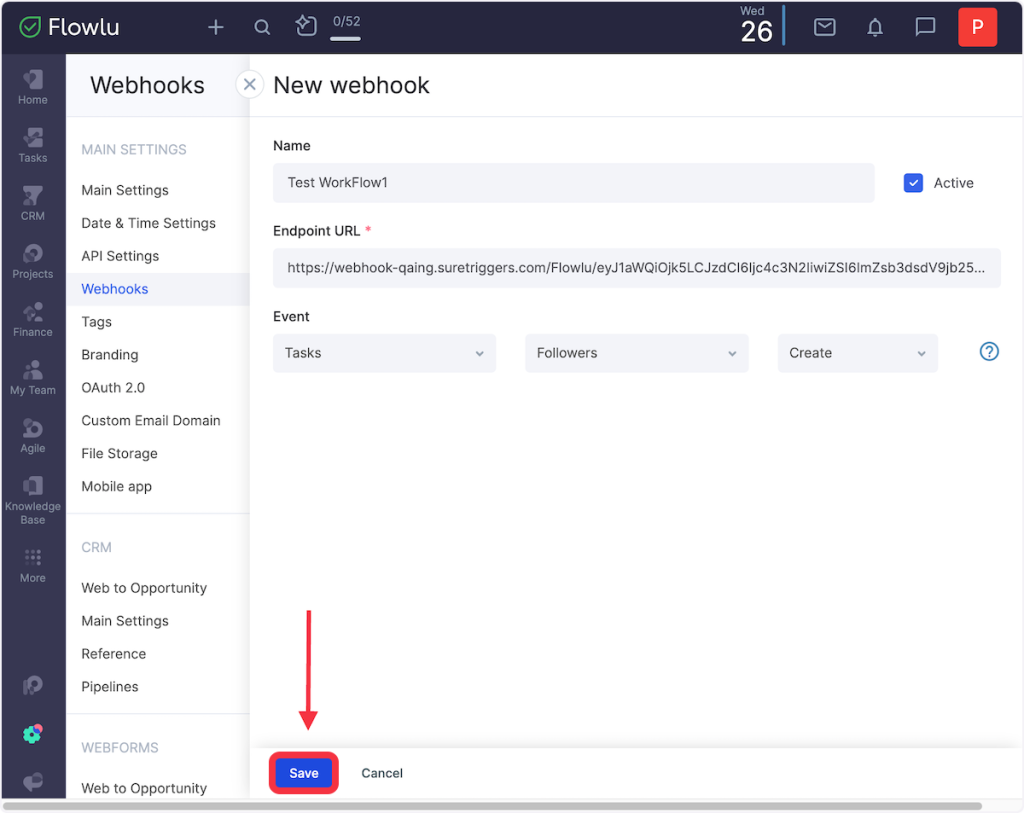Go to Projects in sidebar
The height and width of the screenshot is (813, 1024).
coord(33,261)
